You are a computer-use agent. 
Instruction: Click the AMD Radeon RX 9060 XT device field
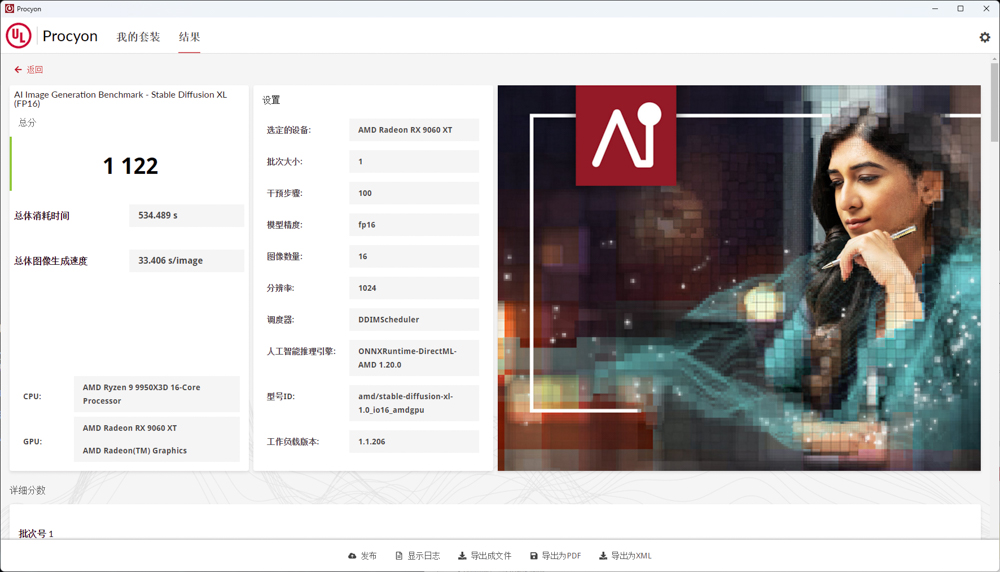(x=414, y=130)
